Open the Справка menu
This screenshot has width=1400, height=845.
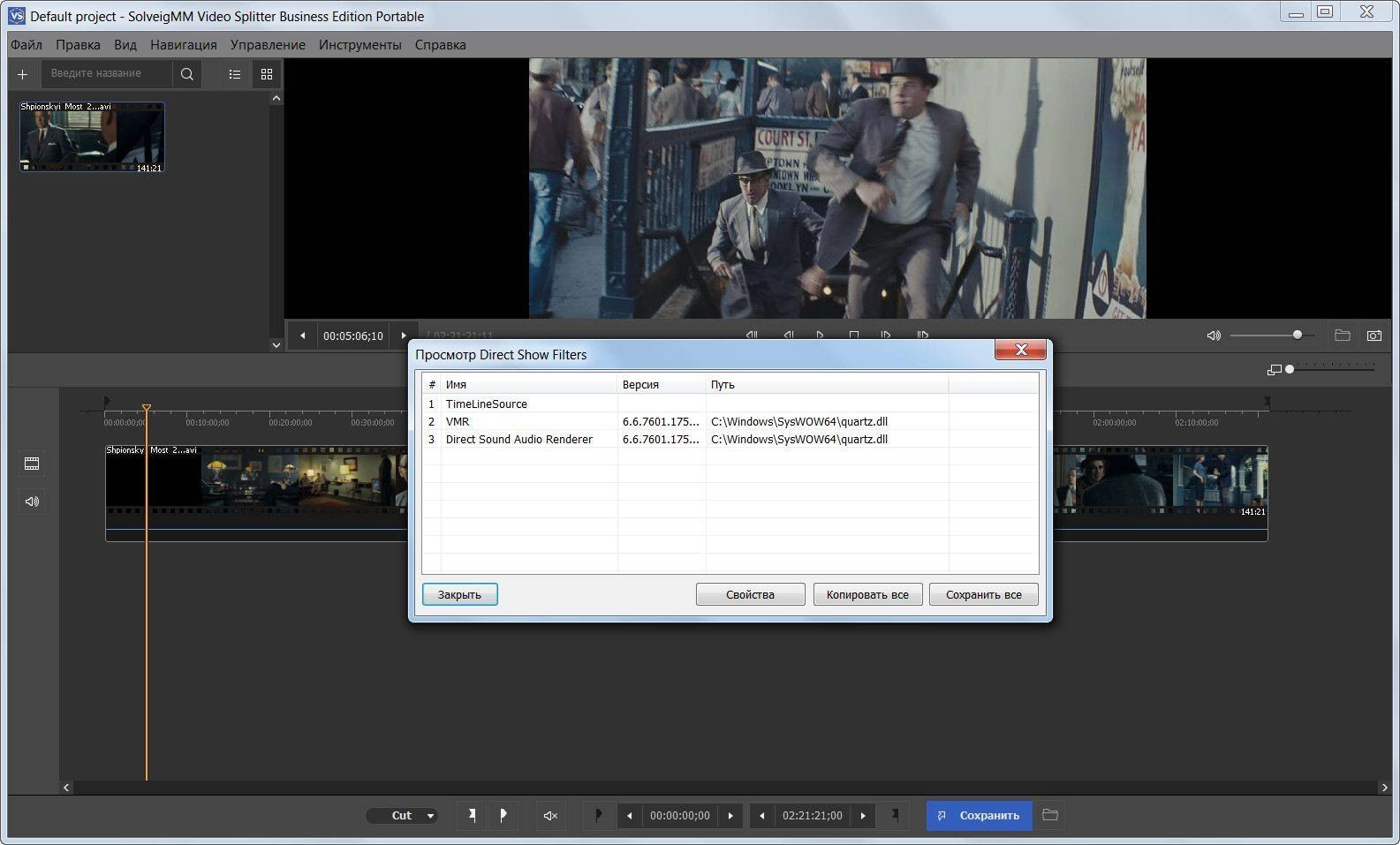(441, 44)
